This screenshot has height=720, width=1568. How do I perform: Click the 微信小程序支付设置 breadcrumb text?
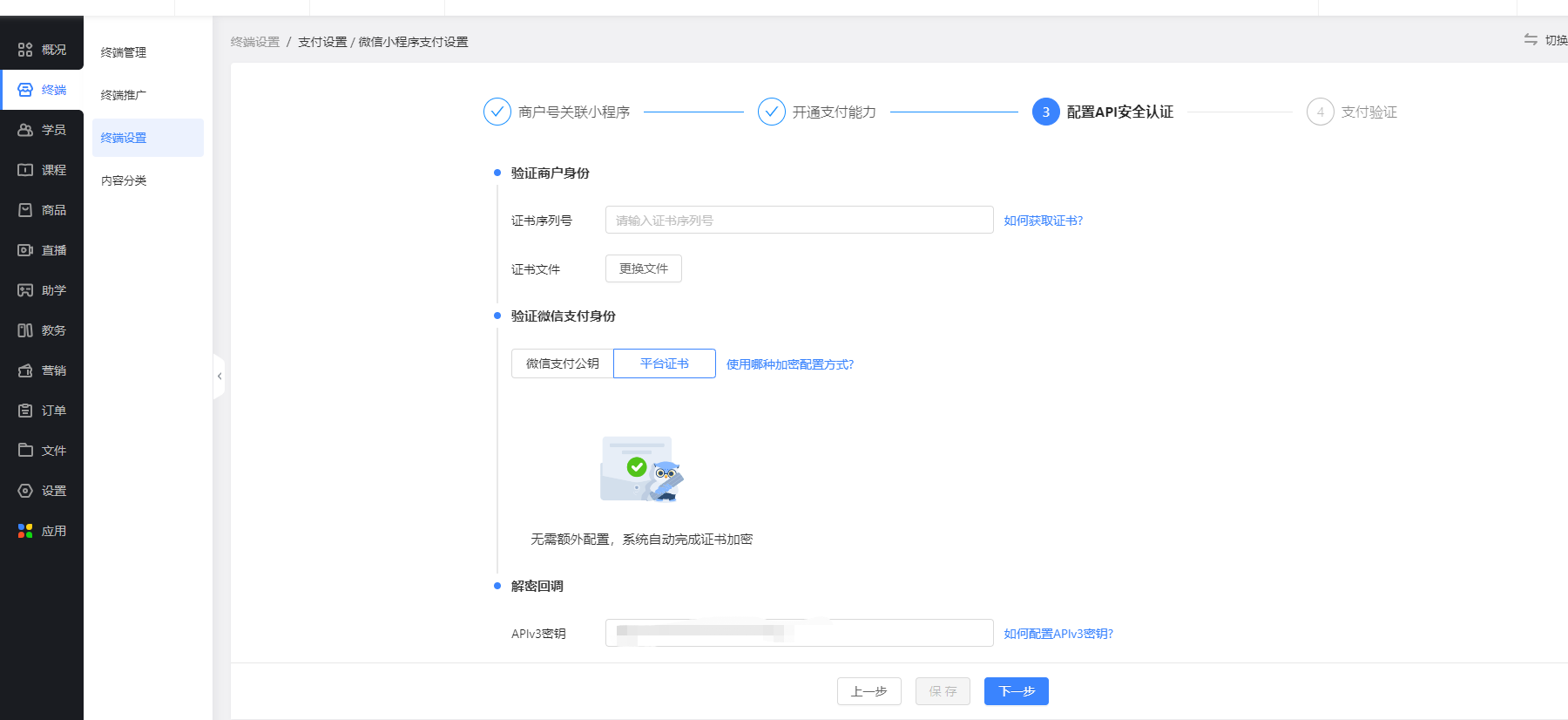pos(414,42)
